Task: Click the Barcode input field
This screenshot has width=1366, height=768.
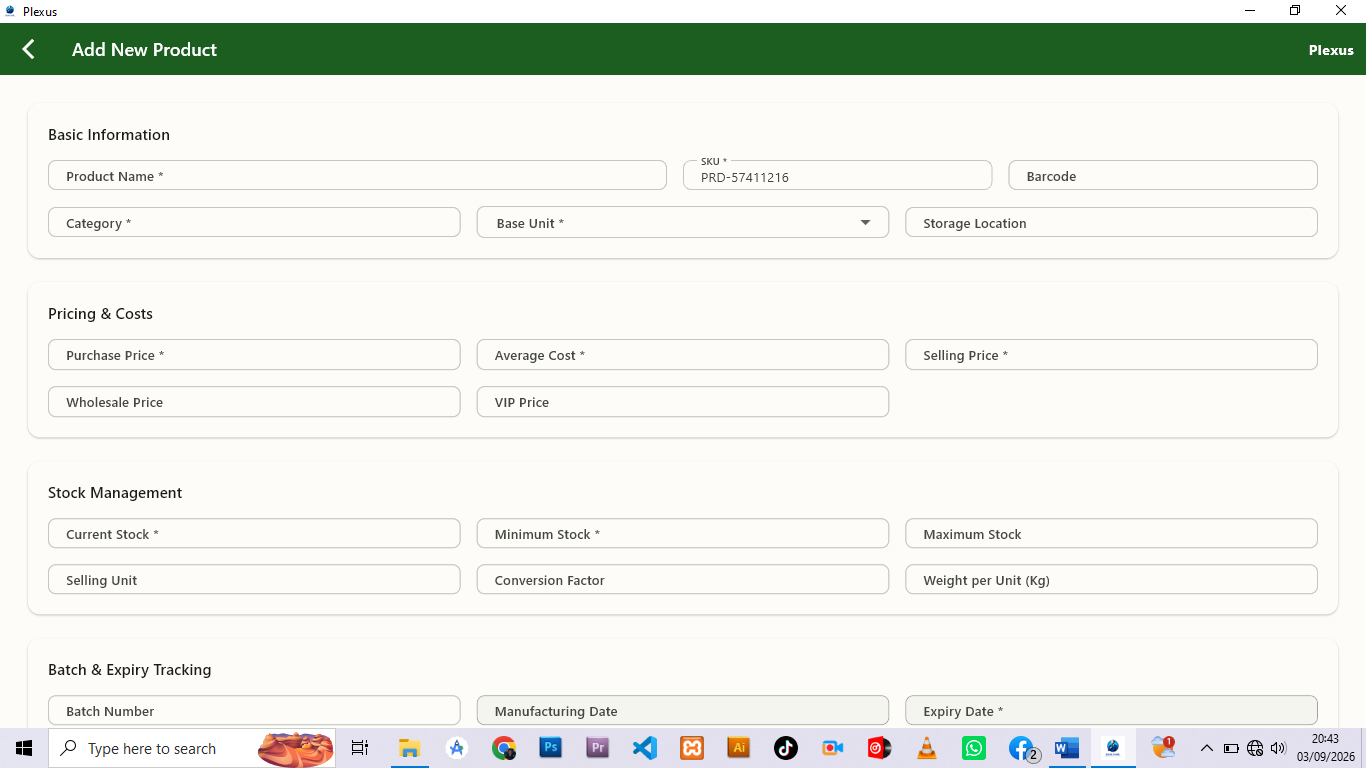Action: click(x=1163, y=175)
